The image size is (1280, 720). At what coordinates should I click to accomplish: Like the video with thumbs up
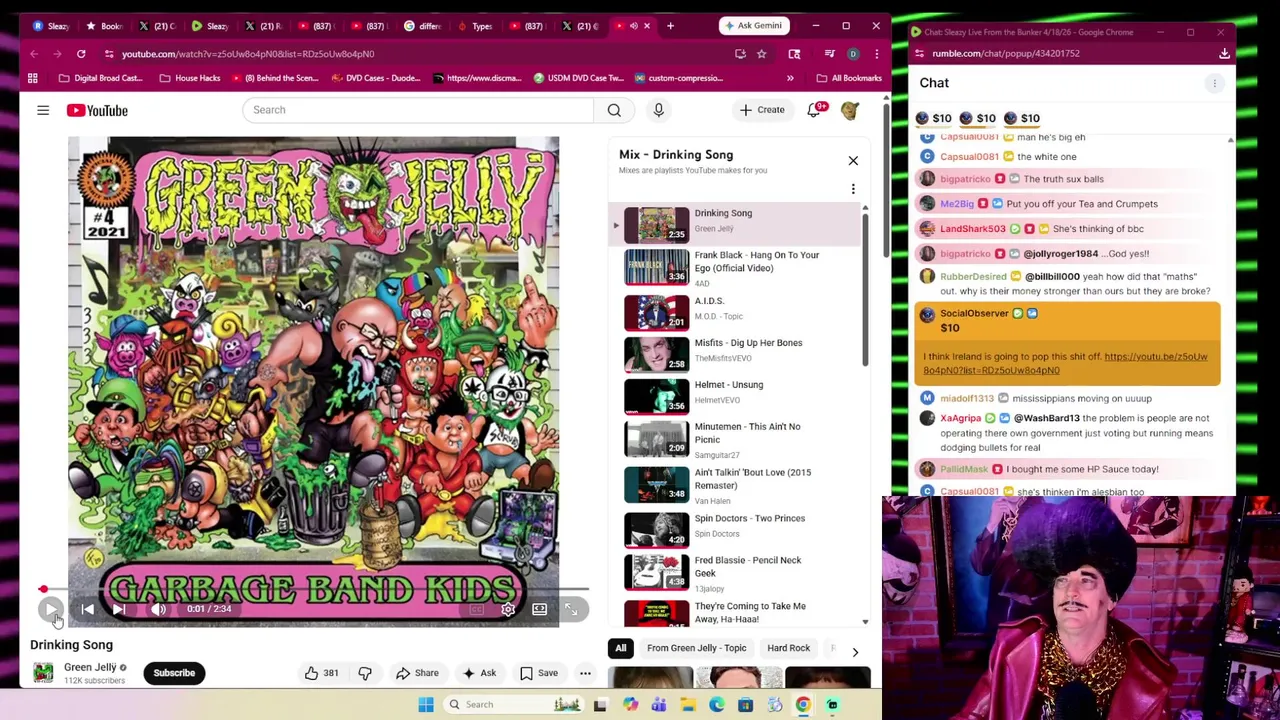pos(322,673)
